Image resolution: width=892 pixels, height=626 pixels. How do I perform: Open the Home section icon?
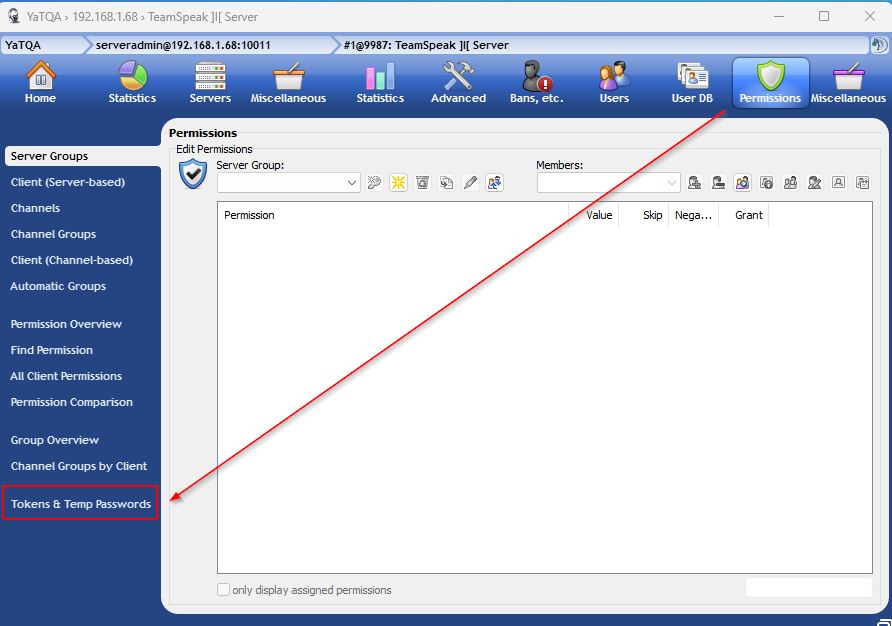pos(40,82)
